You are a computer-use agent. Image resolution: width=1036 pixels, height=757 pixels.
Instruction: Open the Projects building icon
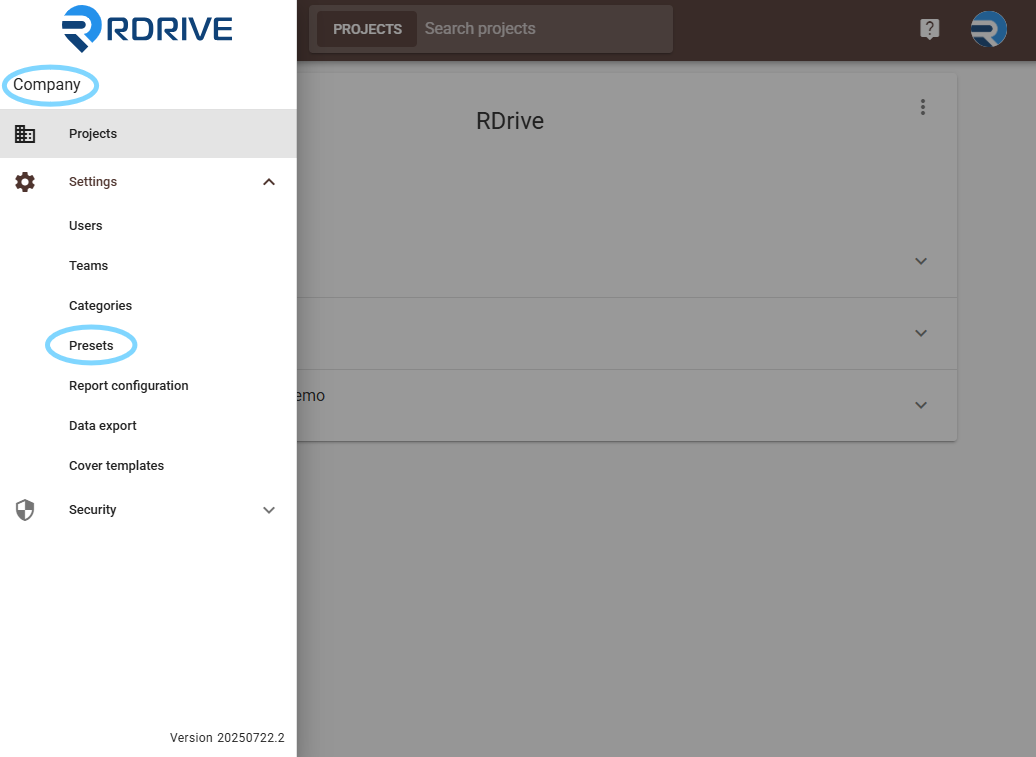click(x=25, y=134)
